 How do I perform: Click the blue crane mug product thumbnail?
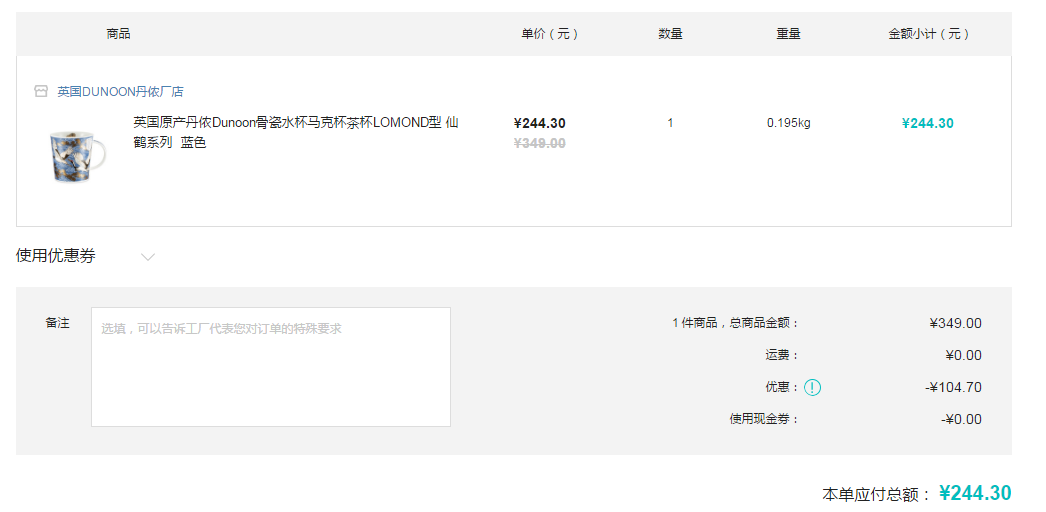click(77, 156)
